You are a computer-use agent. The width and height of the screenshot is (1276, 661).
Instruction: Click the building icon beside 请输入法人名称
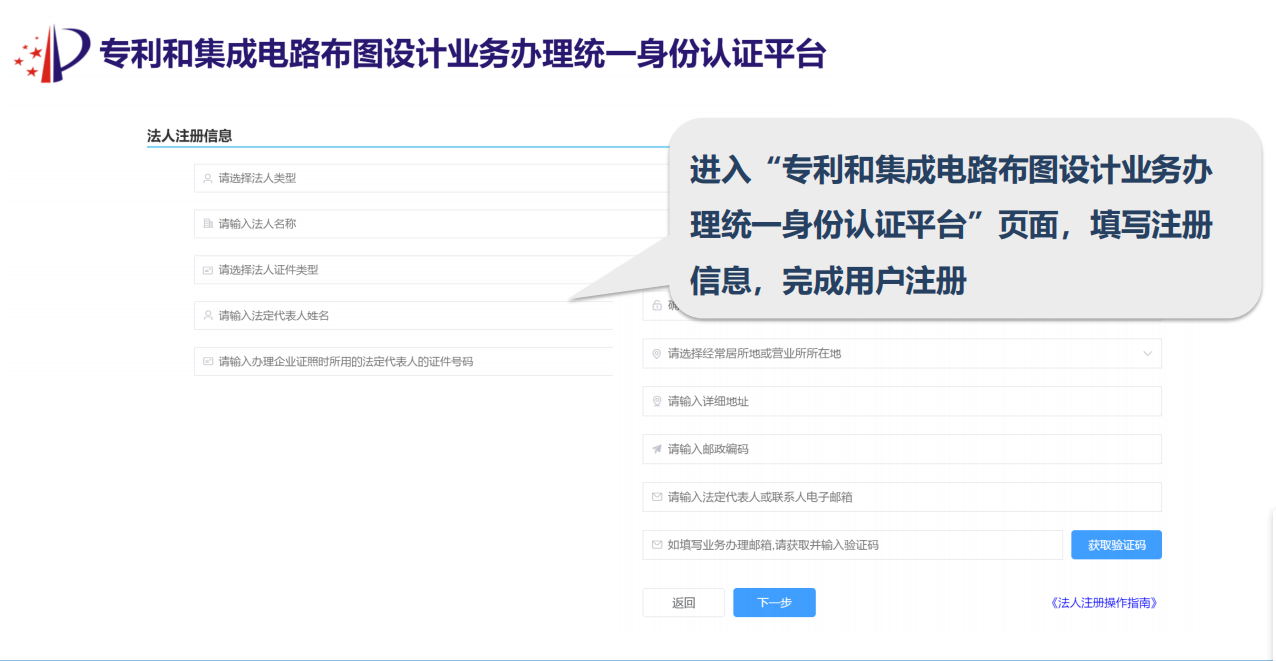pyautogui.click(x=208, y=224)
